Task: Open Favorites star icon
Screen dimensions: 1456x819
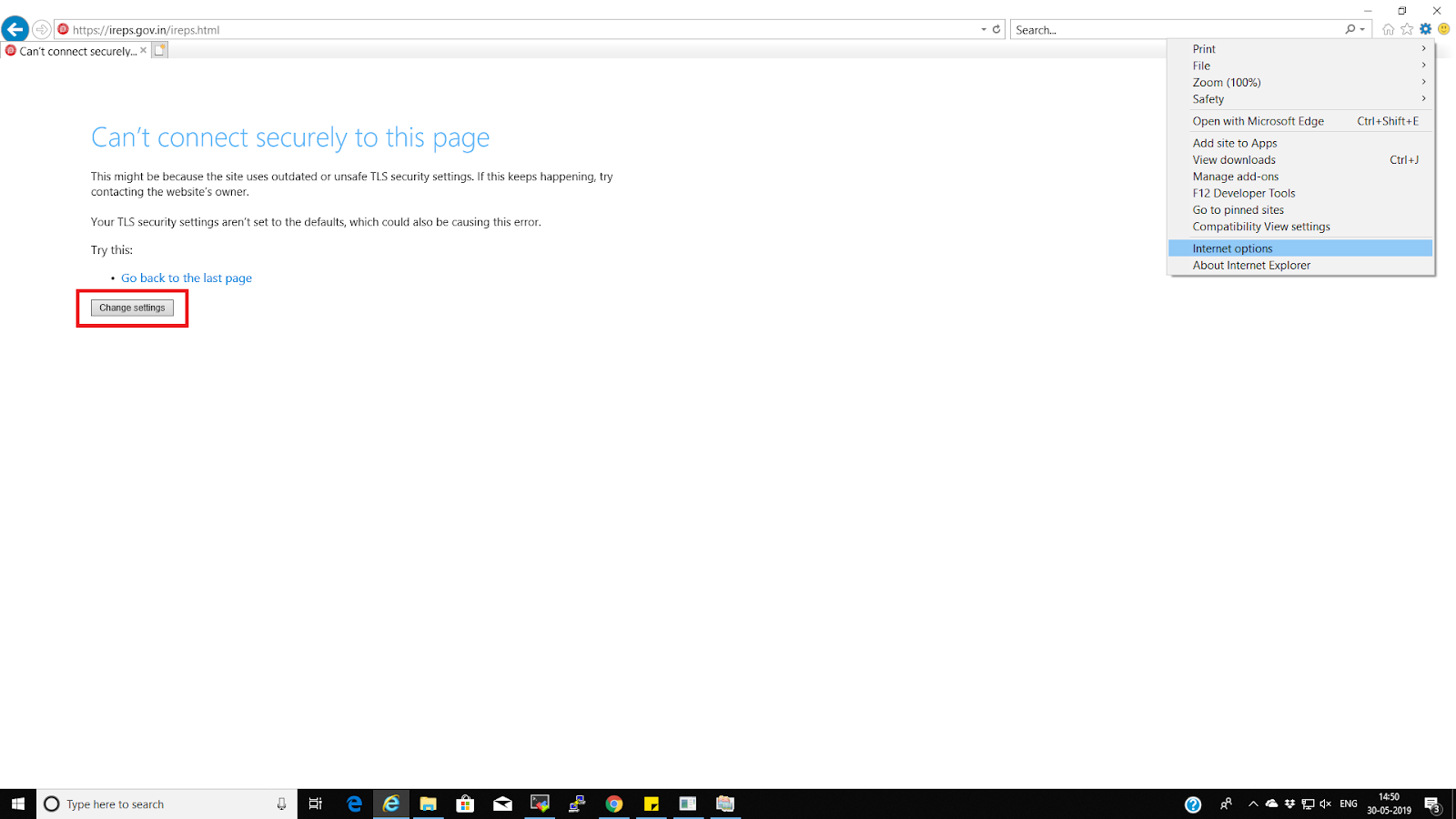Action: click(1407, 29)
